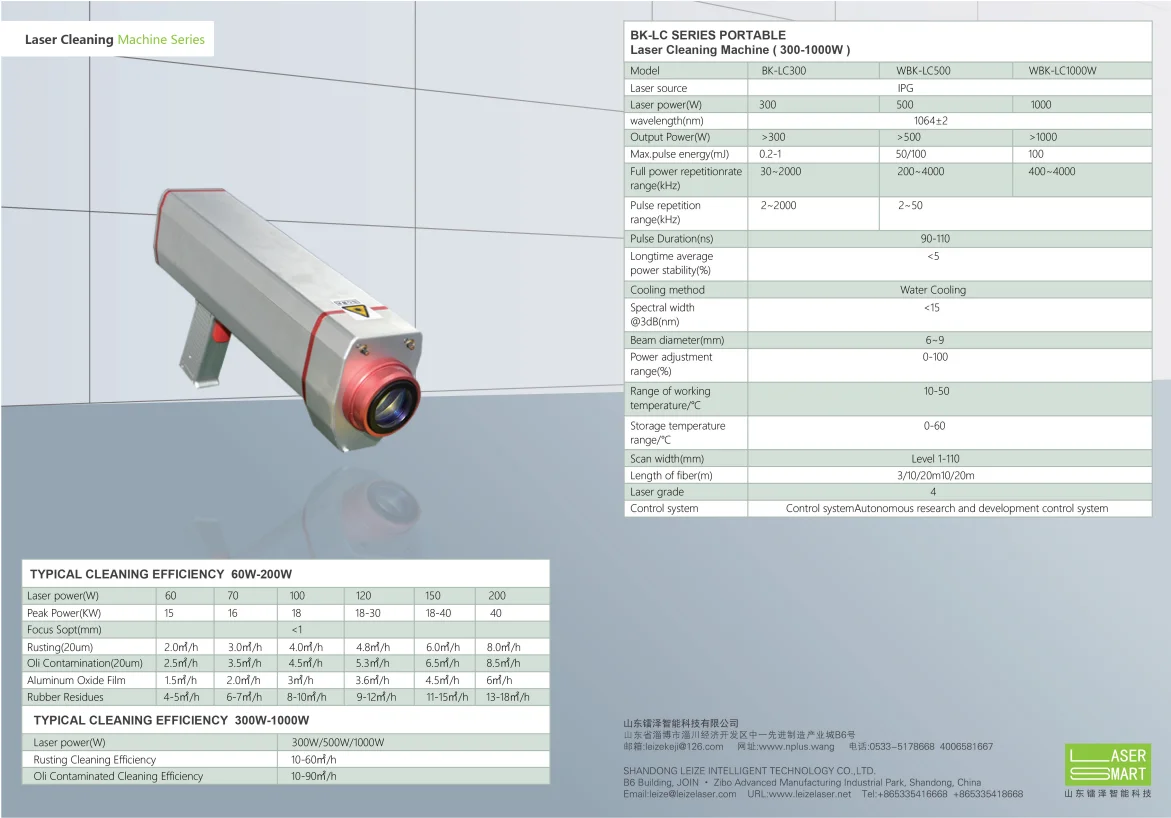Click the '2~50' pulse repetition value
The height and width of the screenshot is (818, 1171).
(x=910, y=205)
